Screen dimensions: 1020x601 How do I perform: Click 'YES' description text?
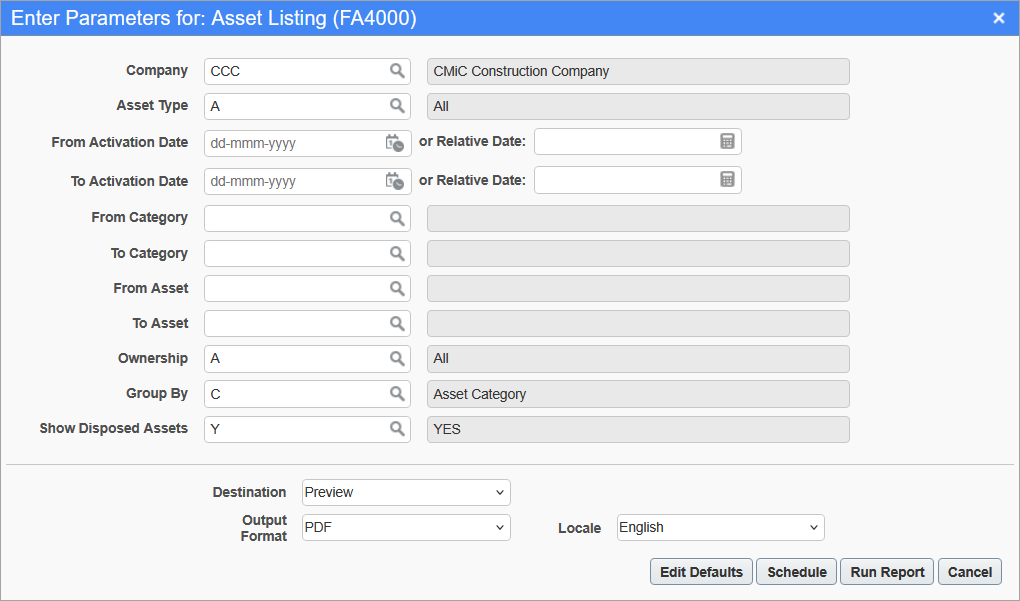(447, 429)
